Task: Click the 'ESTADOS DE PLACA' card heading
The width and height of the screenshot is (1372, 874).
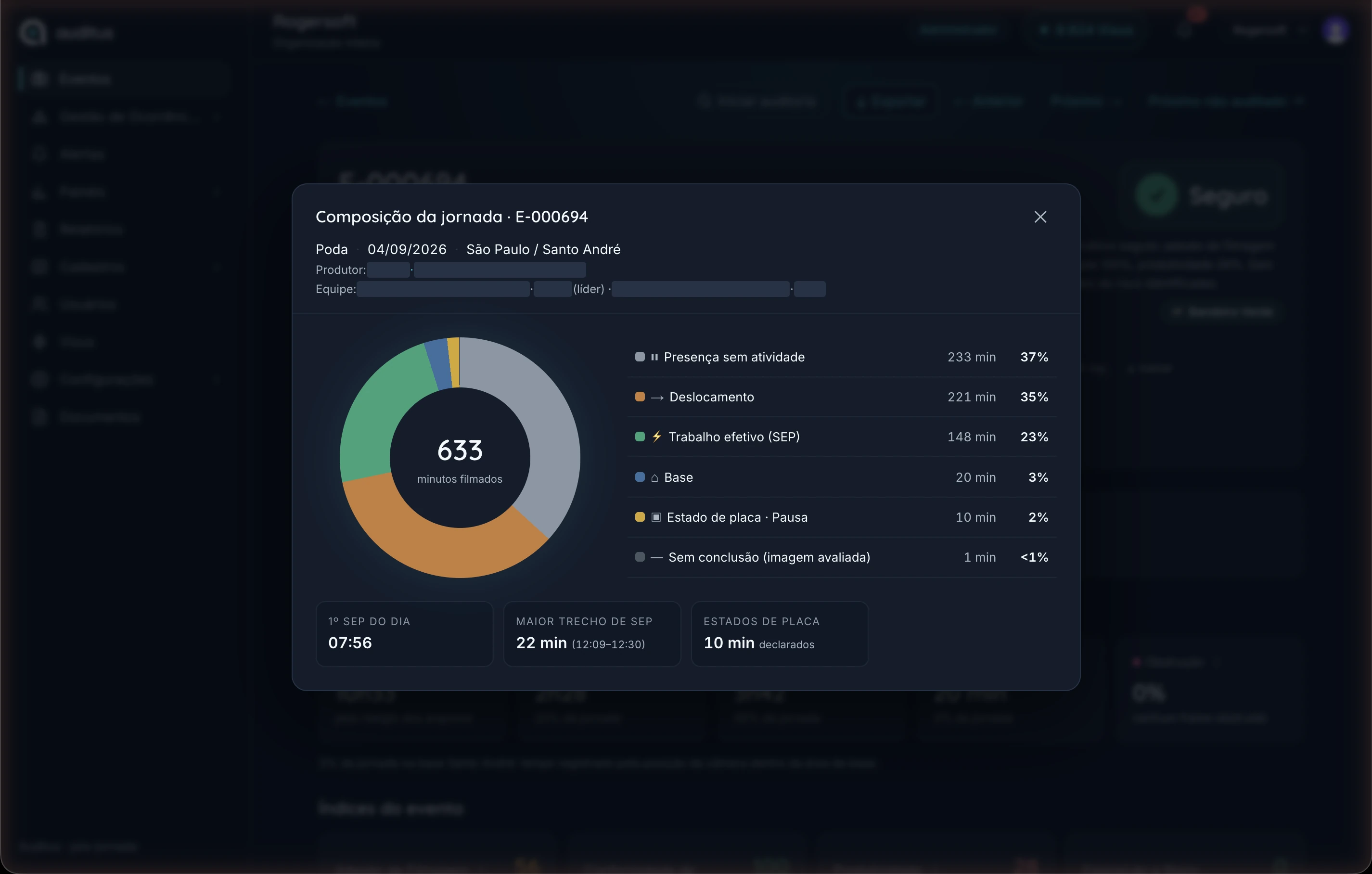Action: (x=761, y=622)
